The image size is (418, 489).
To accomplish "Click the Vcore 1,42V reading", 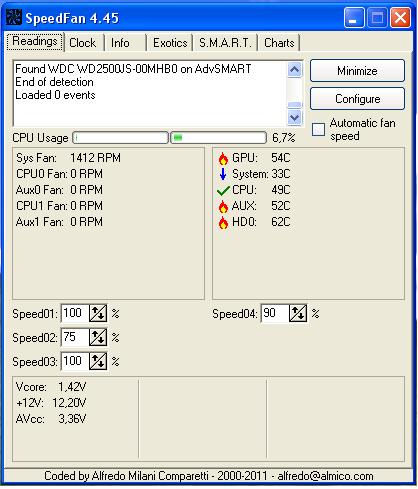I will [x=51, y=387].
